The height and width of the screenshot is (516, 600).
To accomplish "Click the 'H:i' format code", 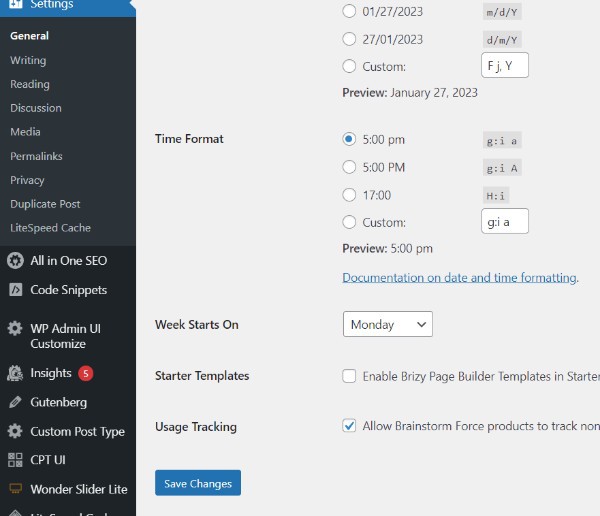I will [x=496, y=196].
